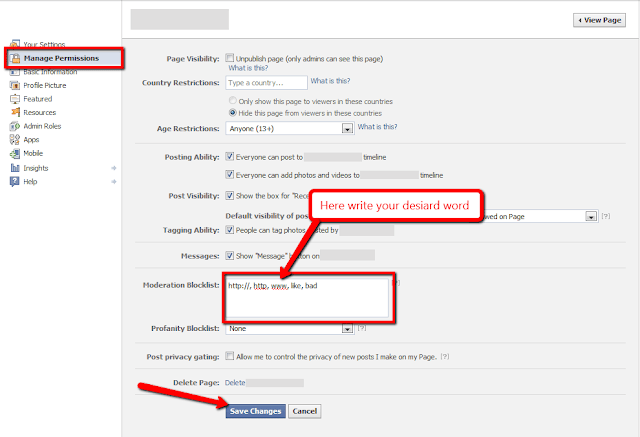Click the 'Help' label in sidebar
The width and height of the screenshot is (640, 437).
[30, 182]
